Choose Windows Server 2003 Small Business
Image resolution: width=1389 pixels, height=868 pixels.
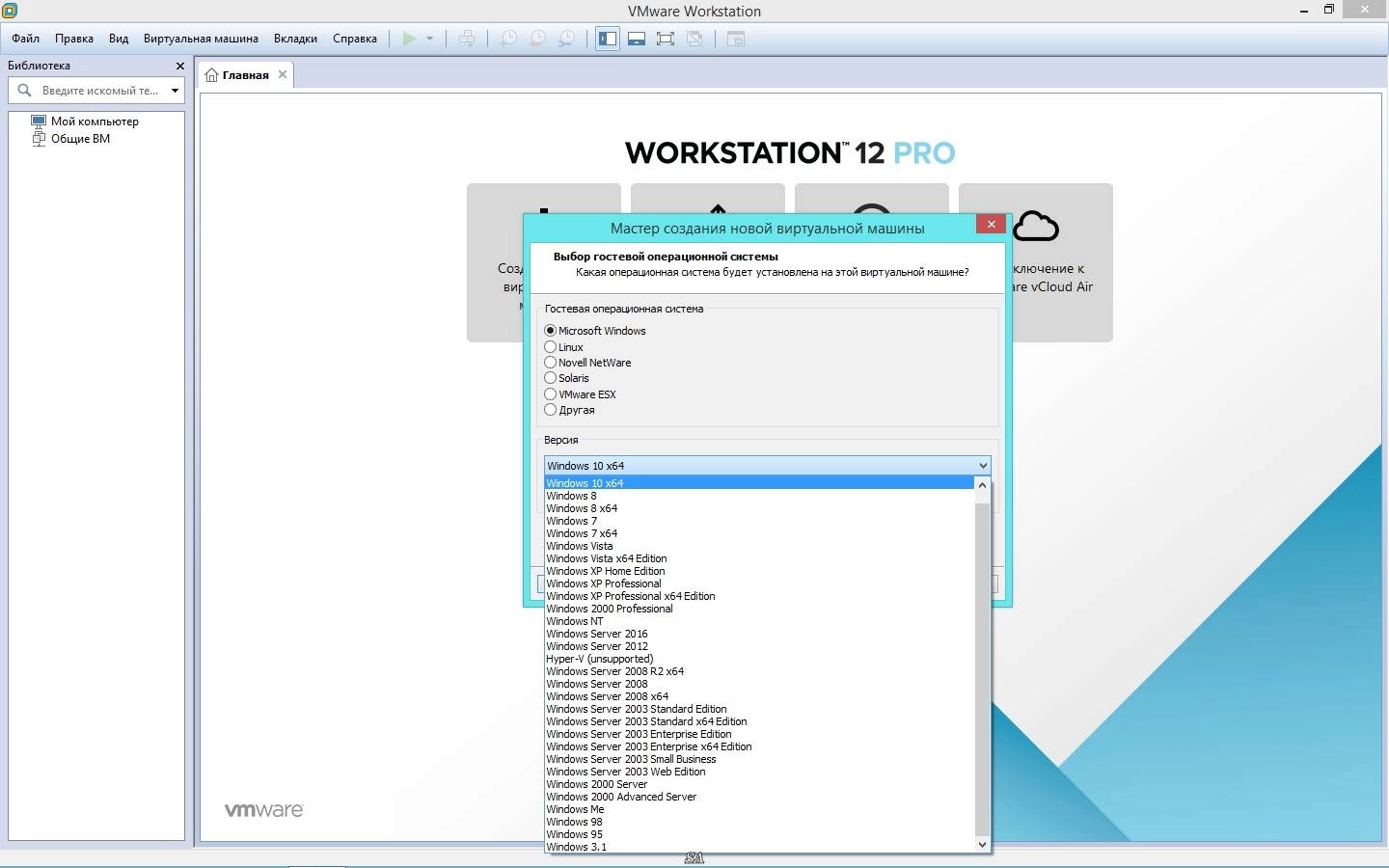[x=760, y=759]
